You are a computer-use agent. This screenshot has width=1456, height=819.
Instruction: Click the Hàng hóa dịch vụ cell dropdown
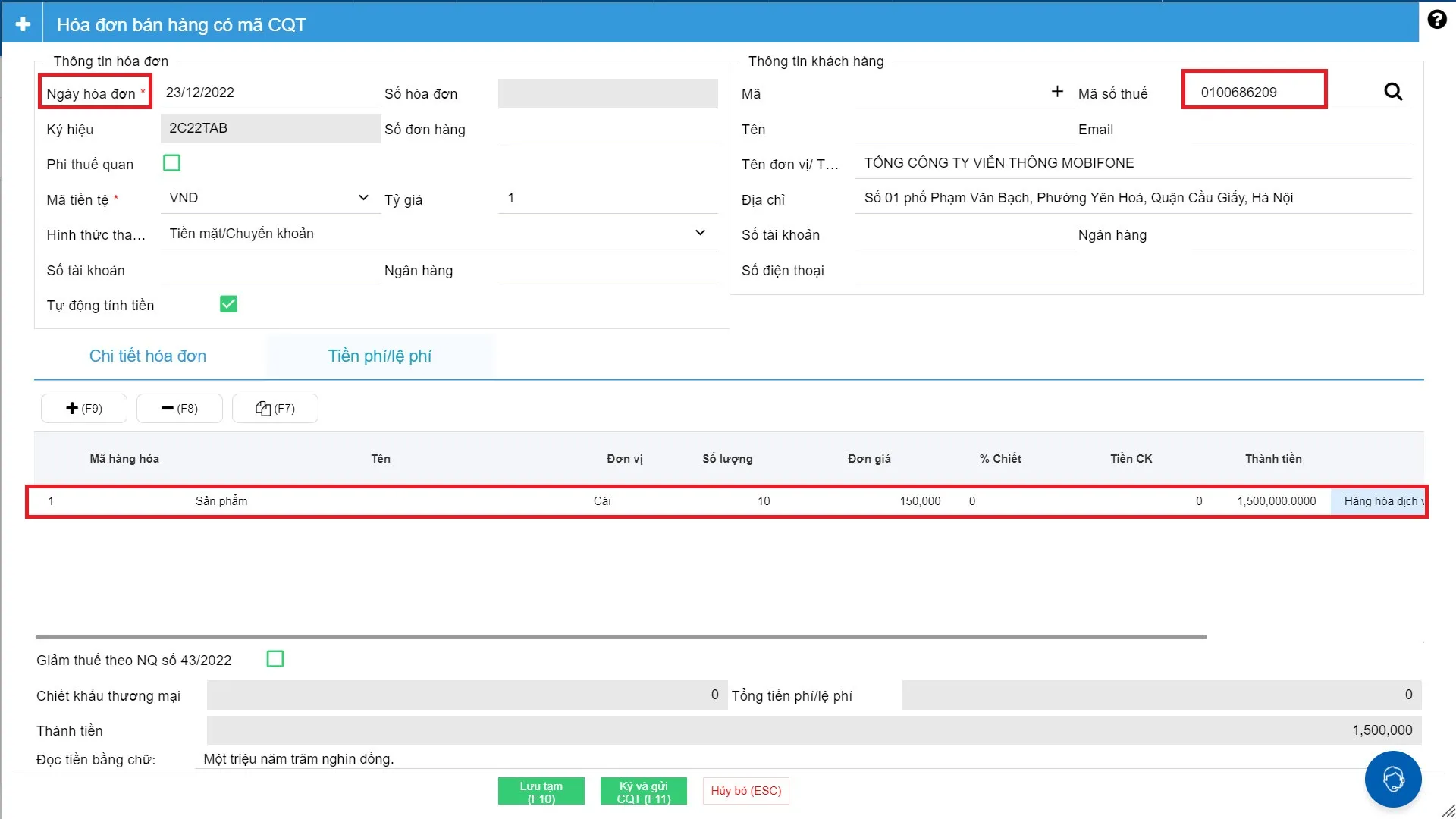[x=1379, y=501]
